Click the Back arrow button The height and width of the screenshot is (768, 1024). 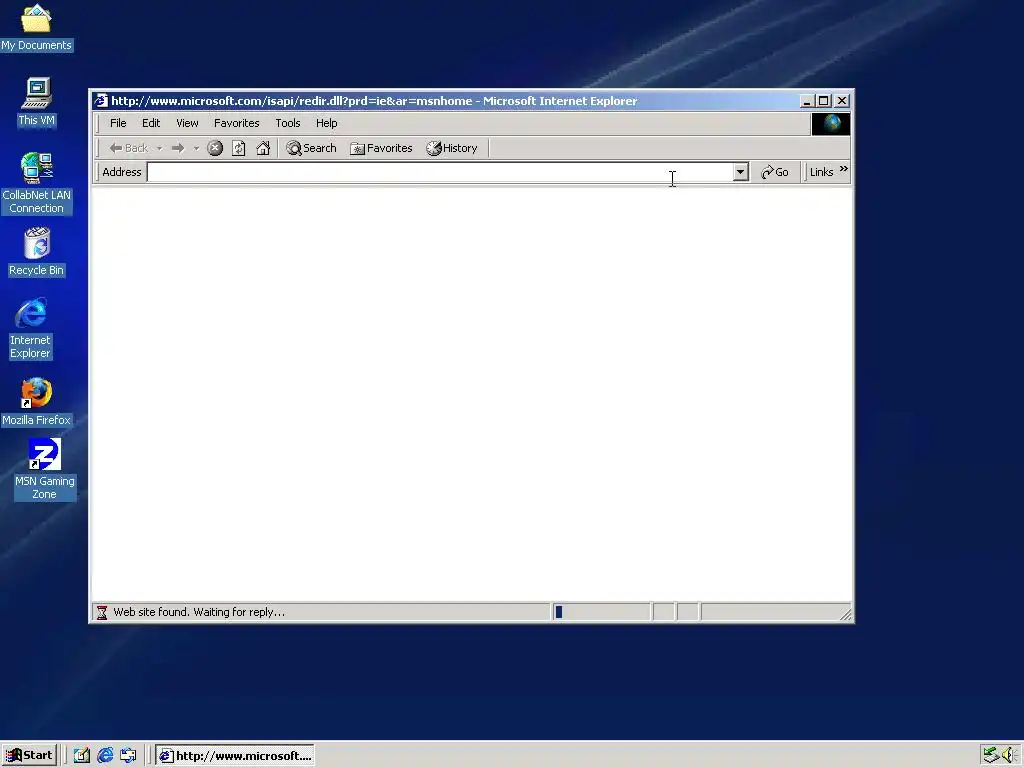click(x=129, y=148)
